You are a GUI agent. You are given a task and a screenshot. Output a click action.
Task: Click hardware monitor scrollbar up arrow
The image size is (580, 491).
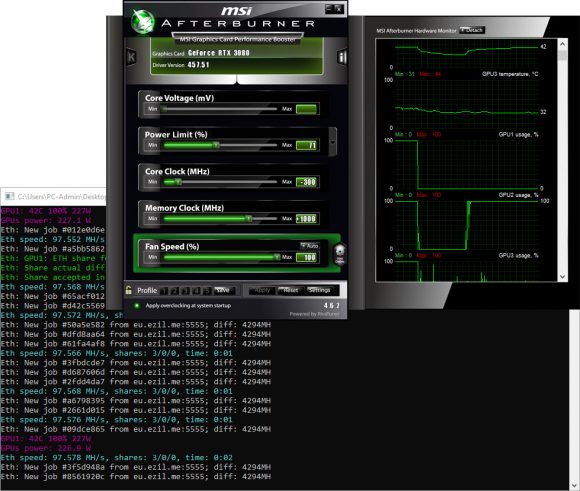[x=563, y=44]
